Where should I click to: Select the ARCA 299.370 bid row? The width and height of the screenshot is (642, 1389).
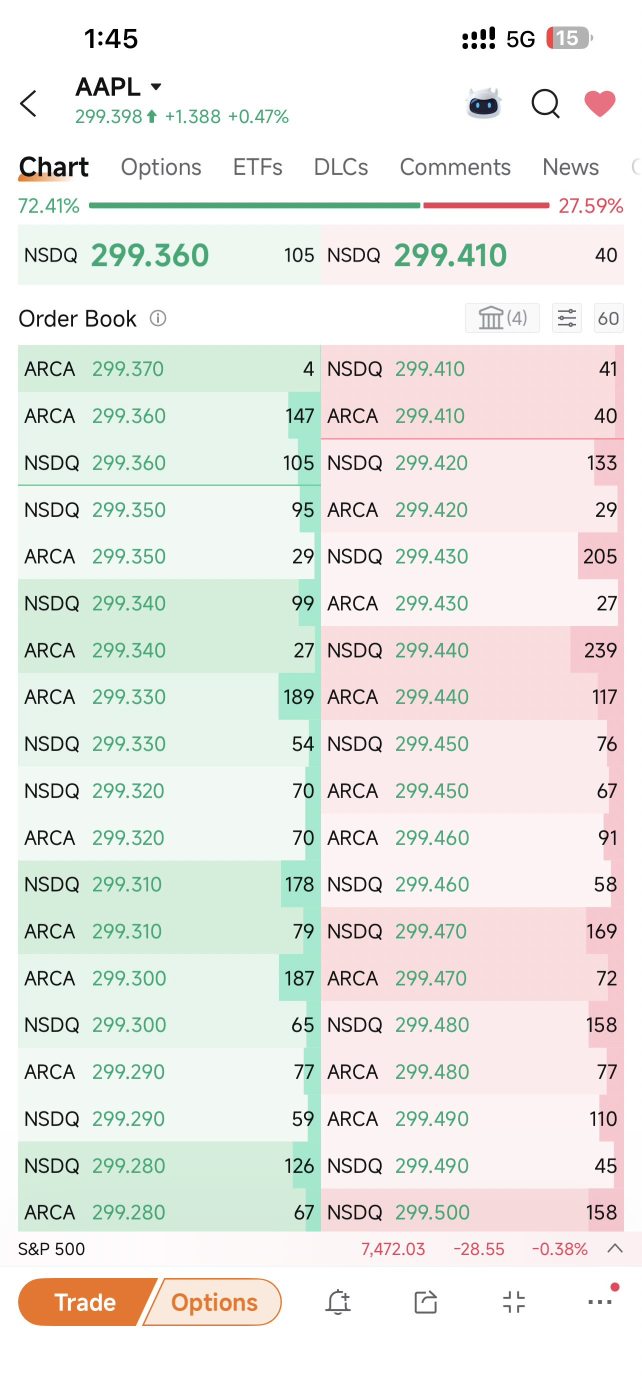point(169,369)
